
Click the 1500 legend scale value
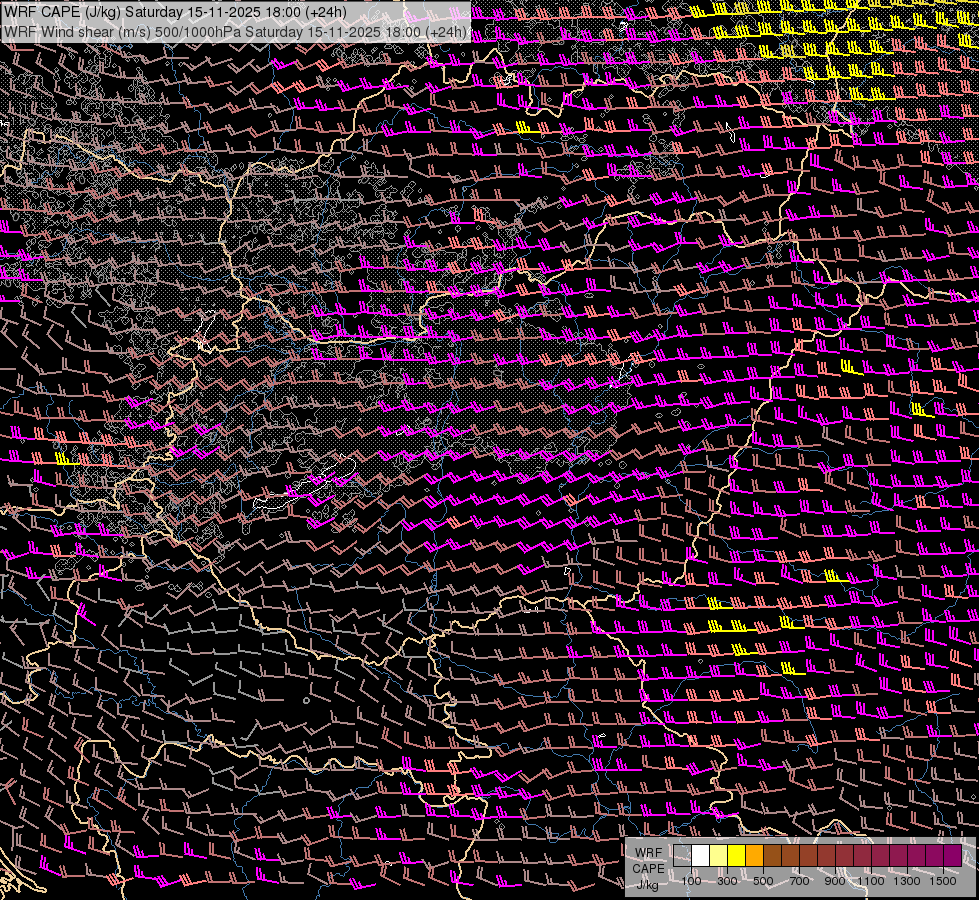click(x=943, y=881)
